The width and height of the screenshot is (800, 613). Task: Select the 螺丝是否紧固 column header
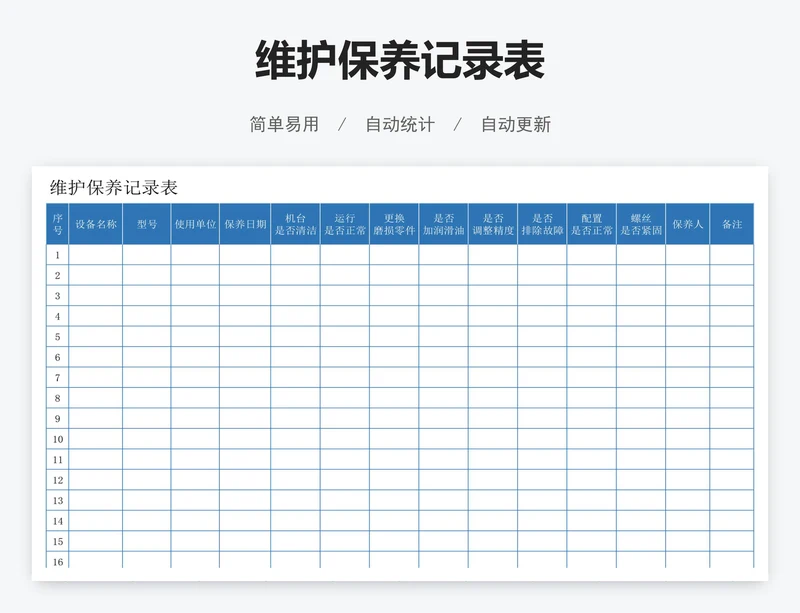(x=641, y=224)
